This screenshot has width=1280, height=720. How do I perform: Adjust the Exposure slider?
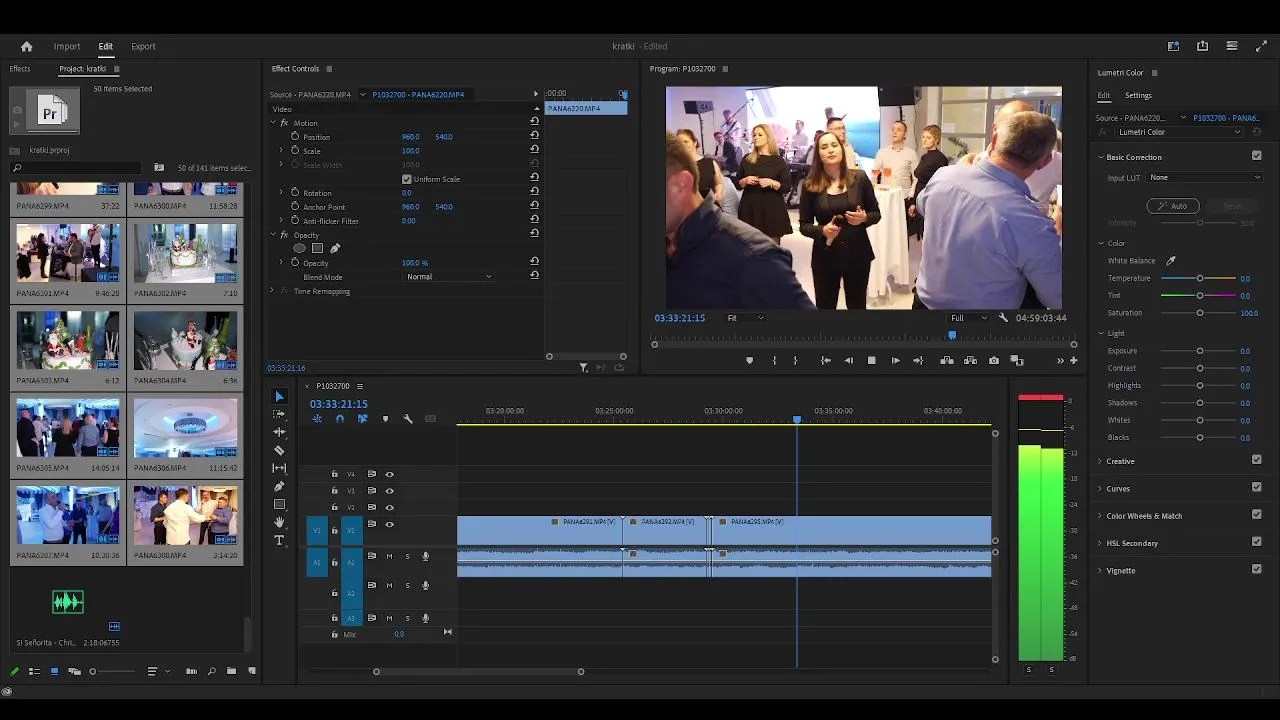[x=1200, y=351]
